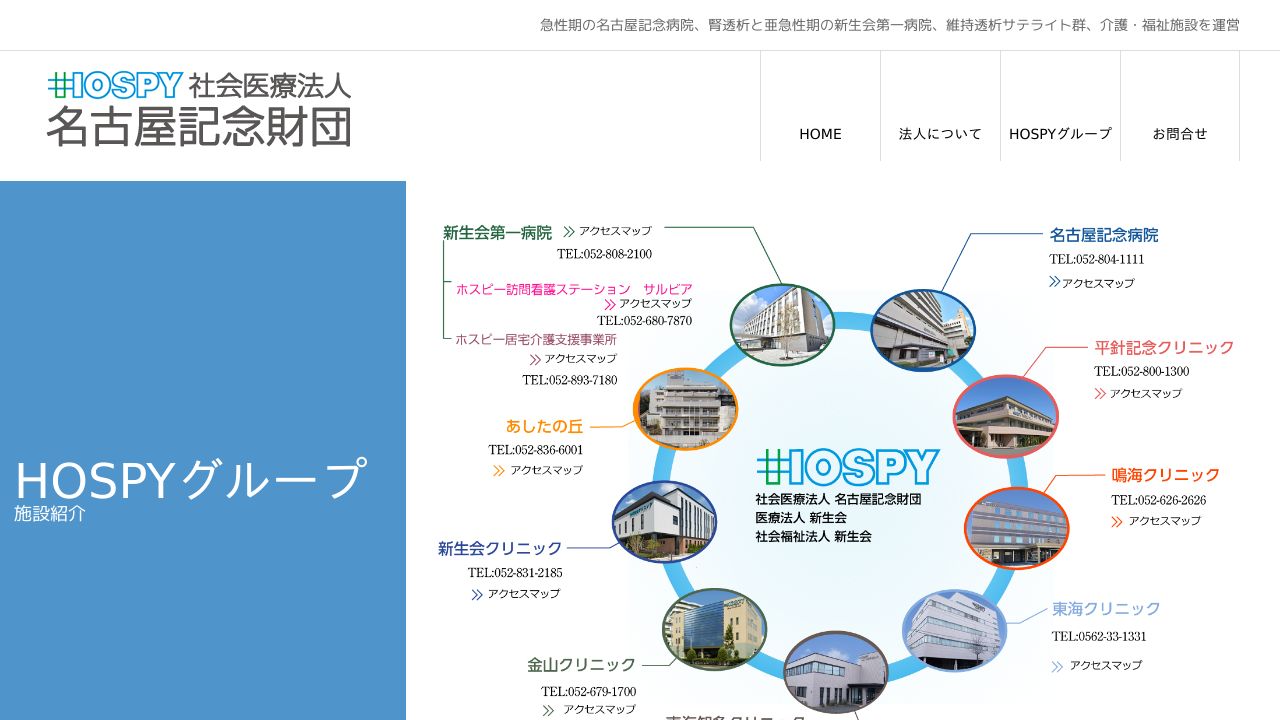Click the 金山クリニック building thumbnail
The height and width of the screenshot is (720, 1280).
click(x=714, y=629)
